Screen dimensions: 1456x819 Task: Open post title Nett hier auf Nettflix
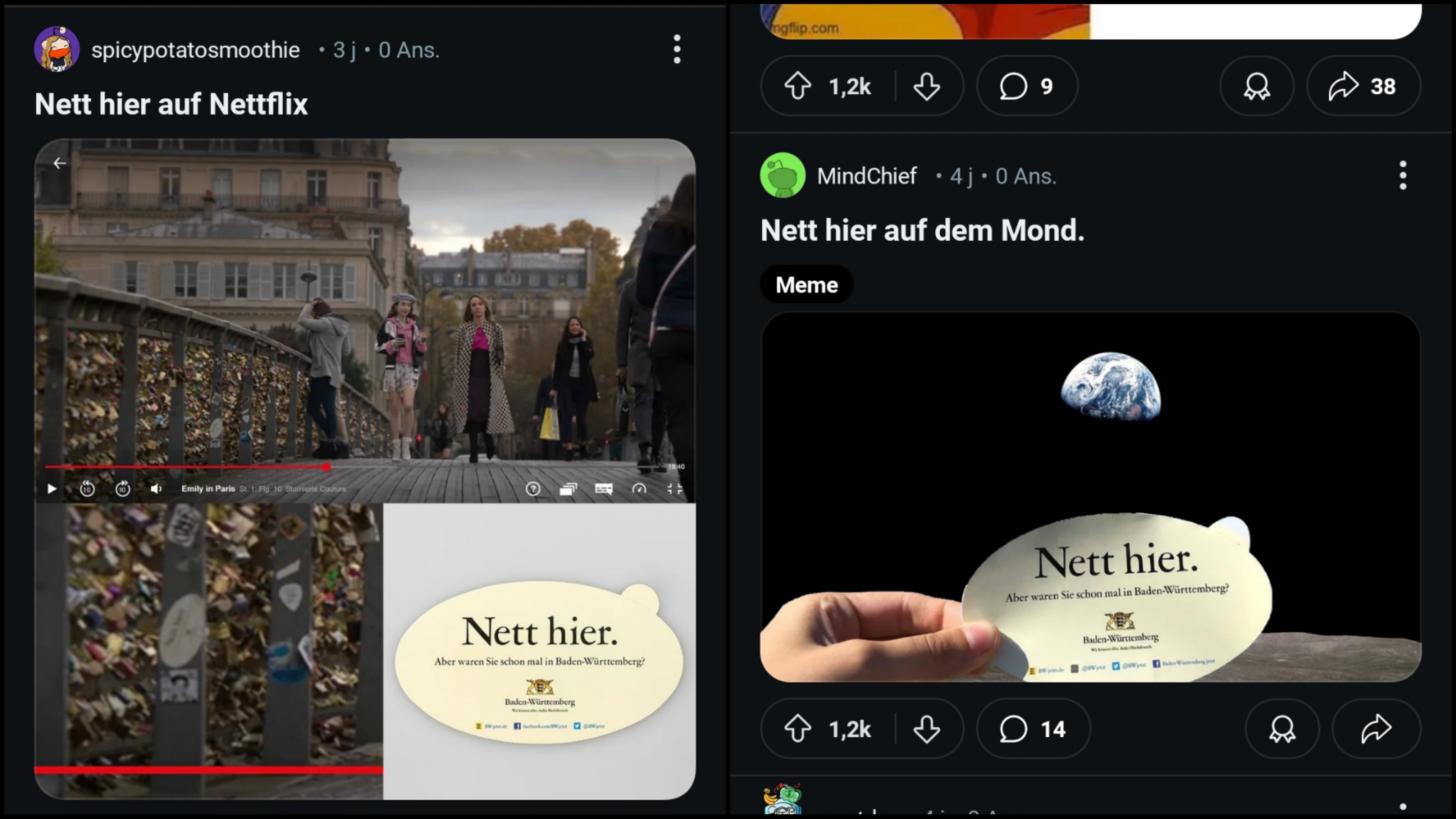coord(171,104)
